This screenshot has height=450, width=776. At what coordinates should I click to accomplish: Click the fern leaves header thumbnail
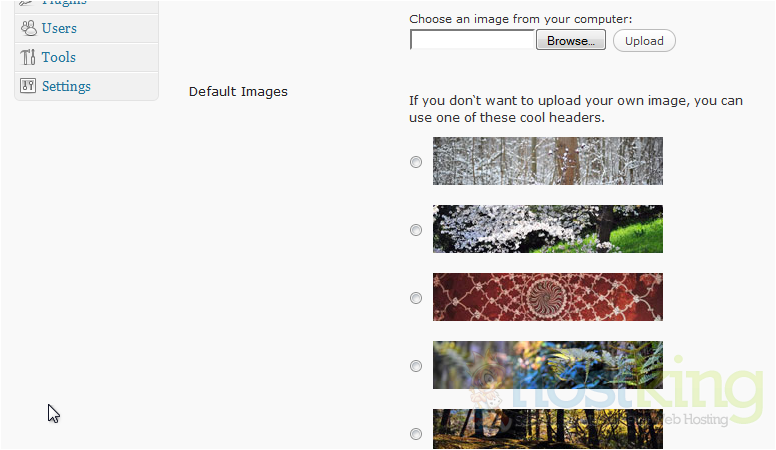[547, 365]
